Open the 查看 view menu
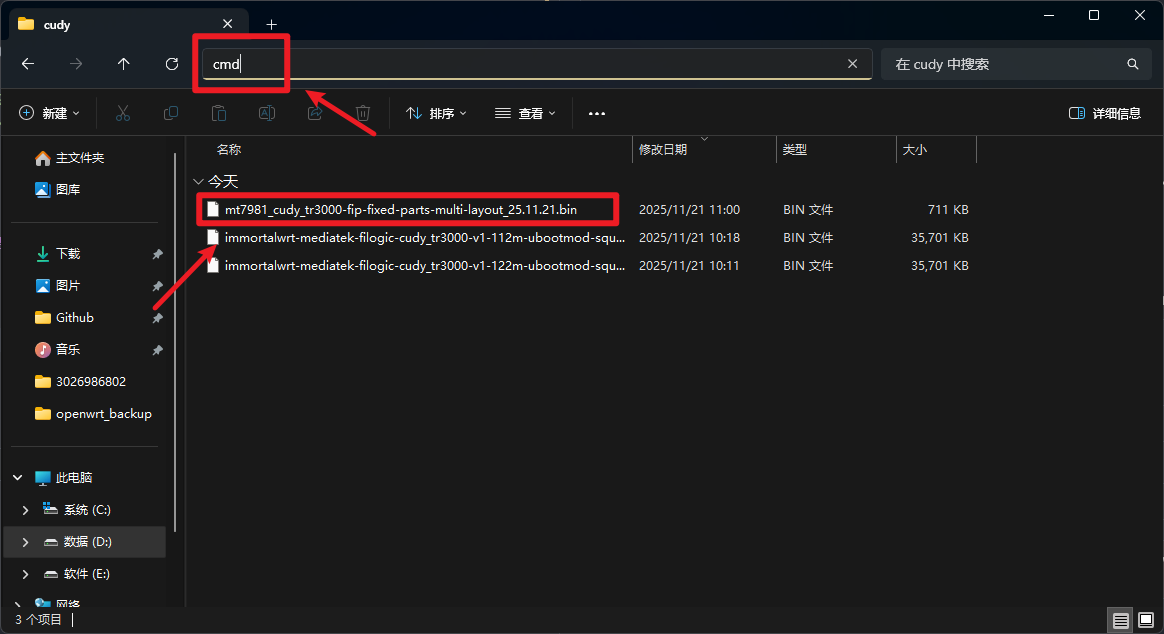The width and height of the screenshot is (1164, 634). 526,114
